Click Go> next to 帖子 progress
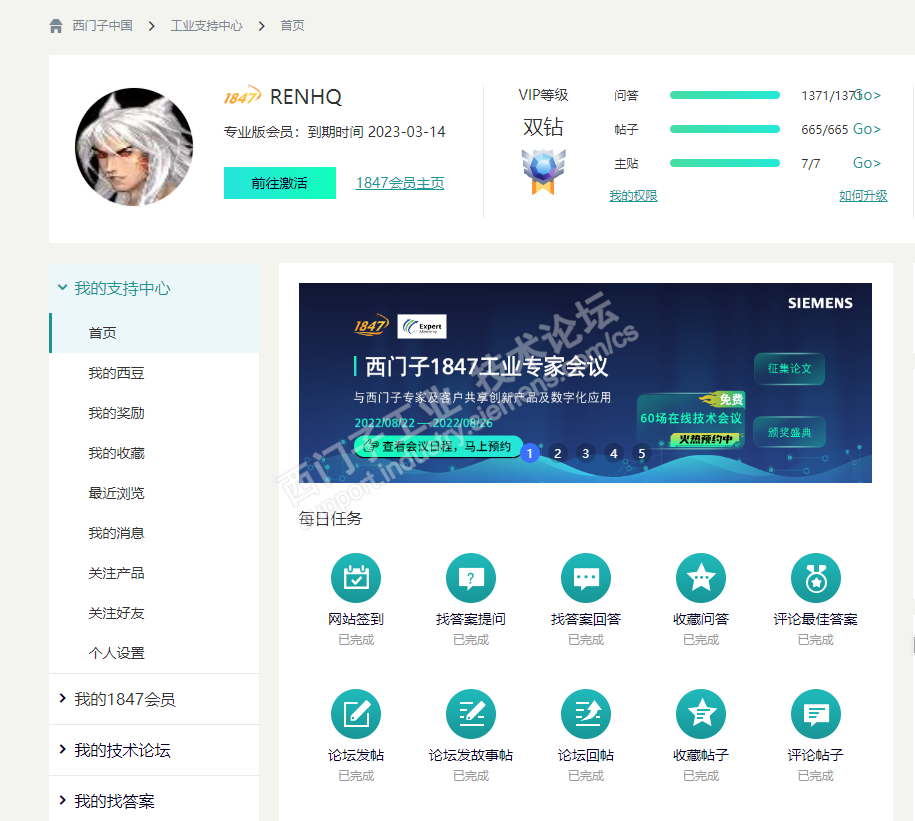915x821 pixels. (867, 129)
